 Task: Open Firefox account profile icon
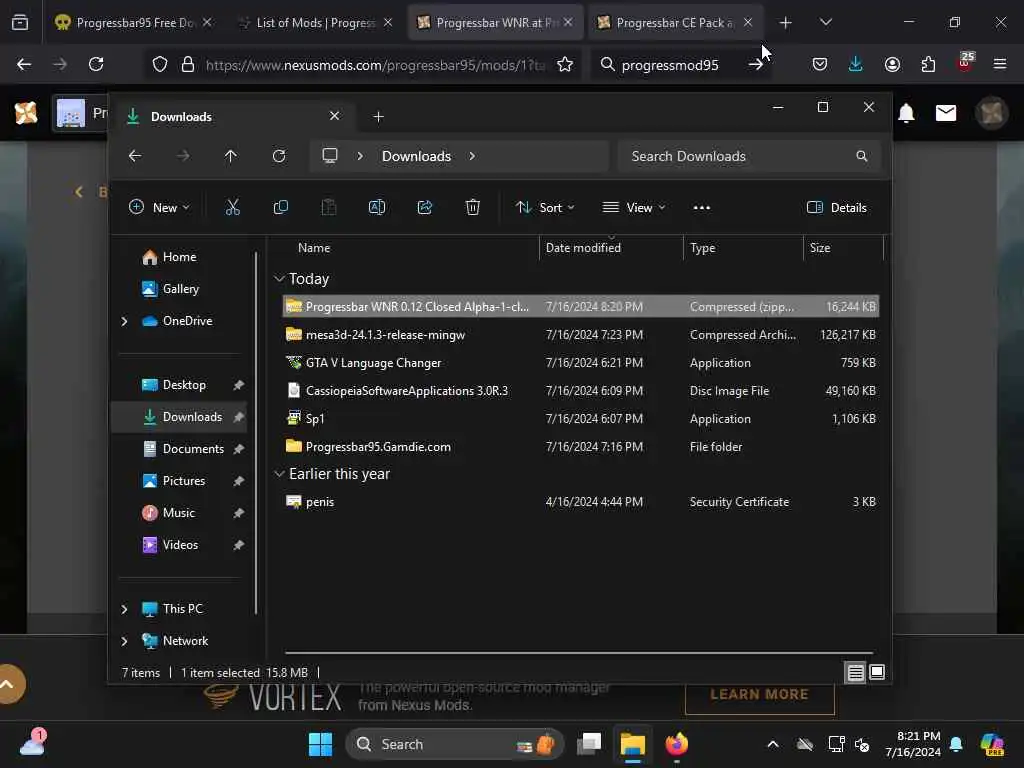pos(892,64)
